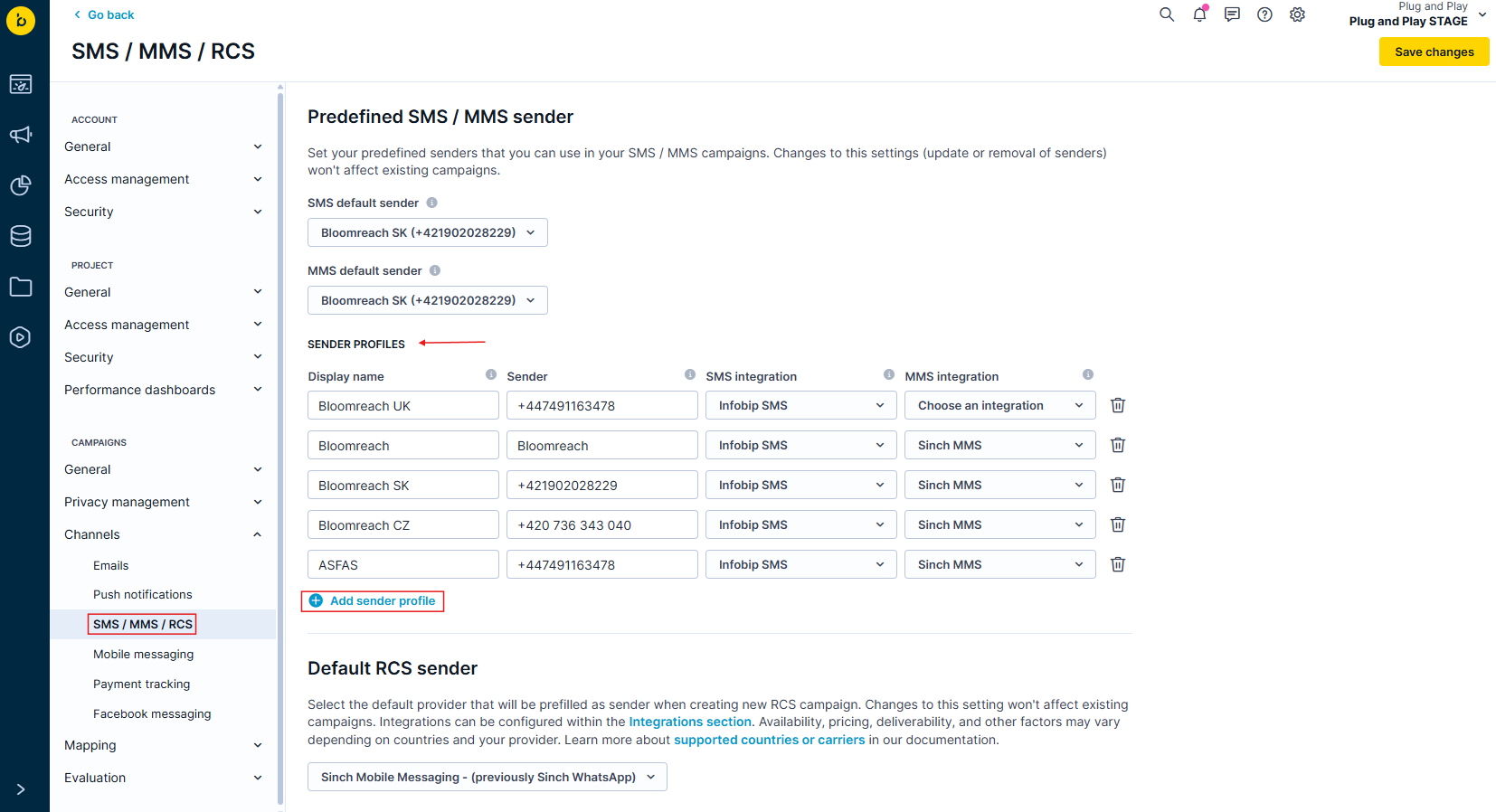The image size is (1496, 812).
Task: Expand Campaigns General section
Action: [x=163, y=469]
